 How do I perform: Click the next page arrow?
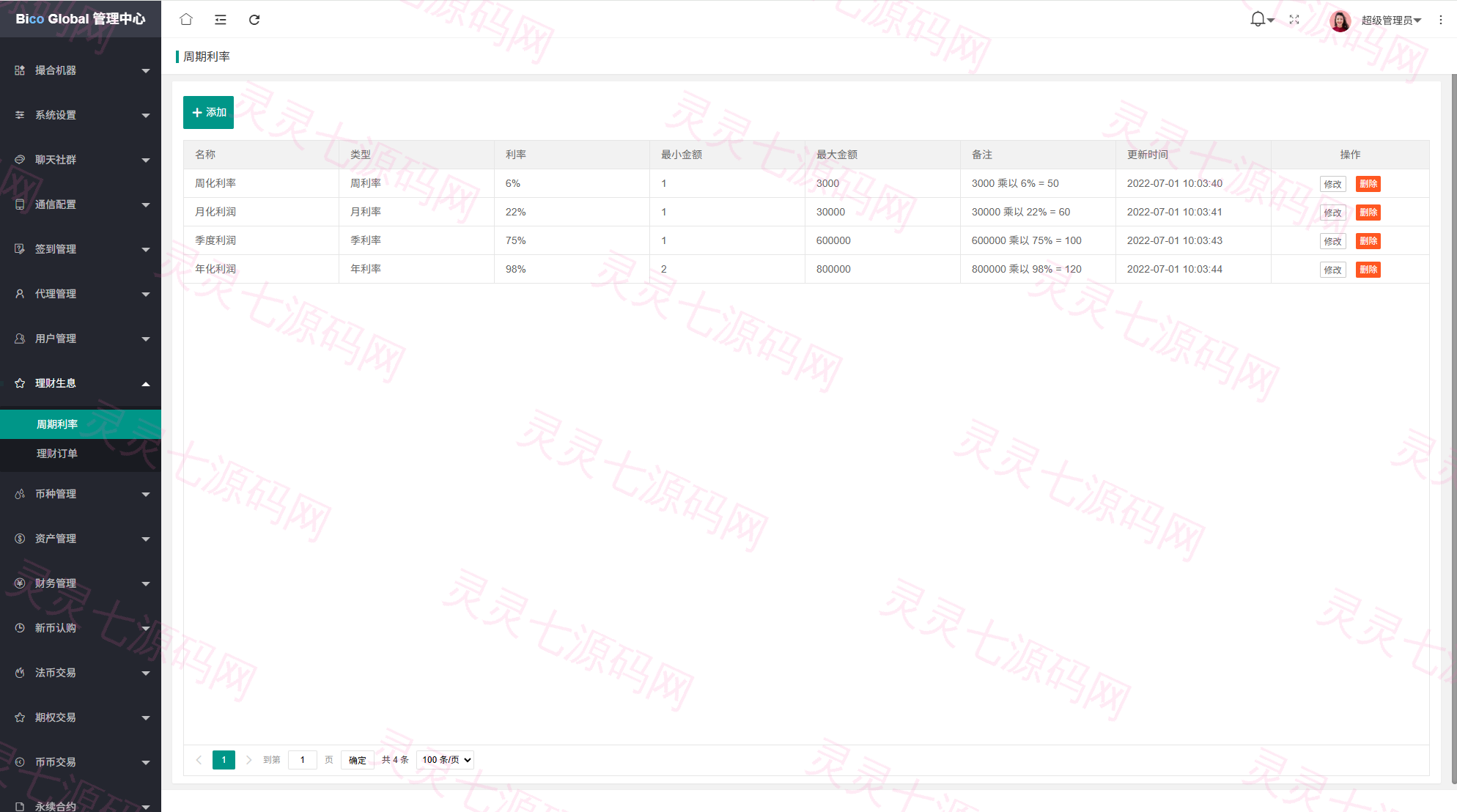click(x=249, y=760)
